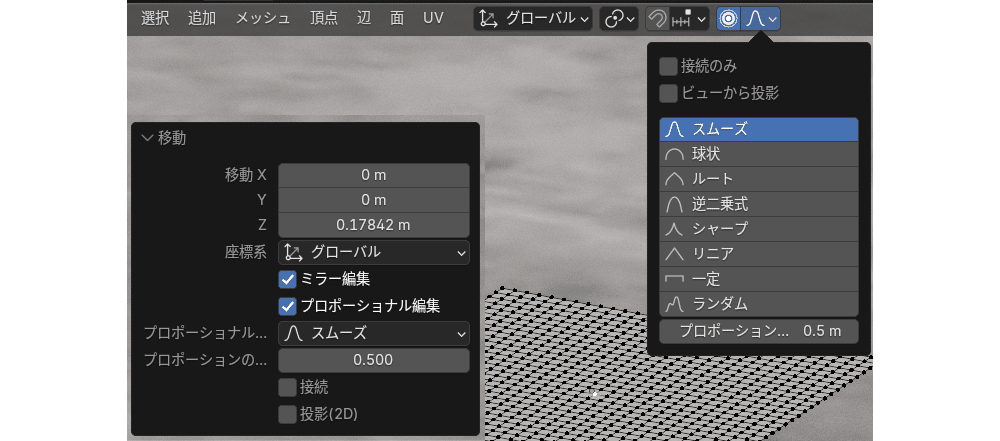Viewport: 1000px width, 441px height.
Task: Open the 頂点 menu
Action: [x=324, y=18]
